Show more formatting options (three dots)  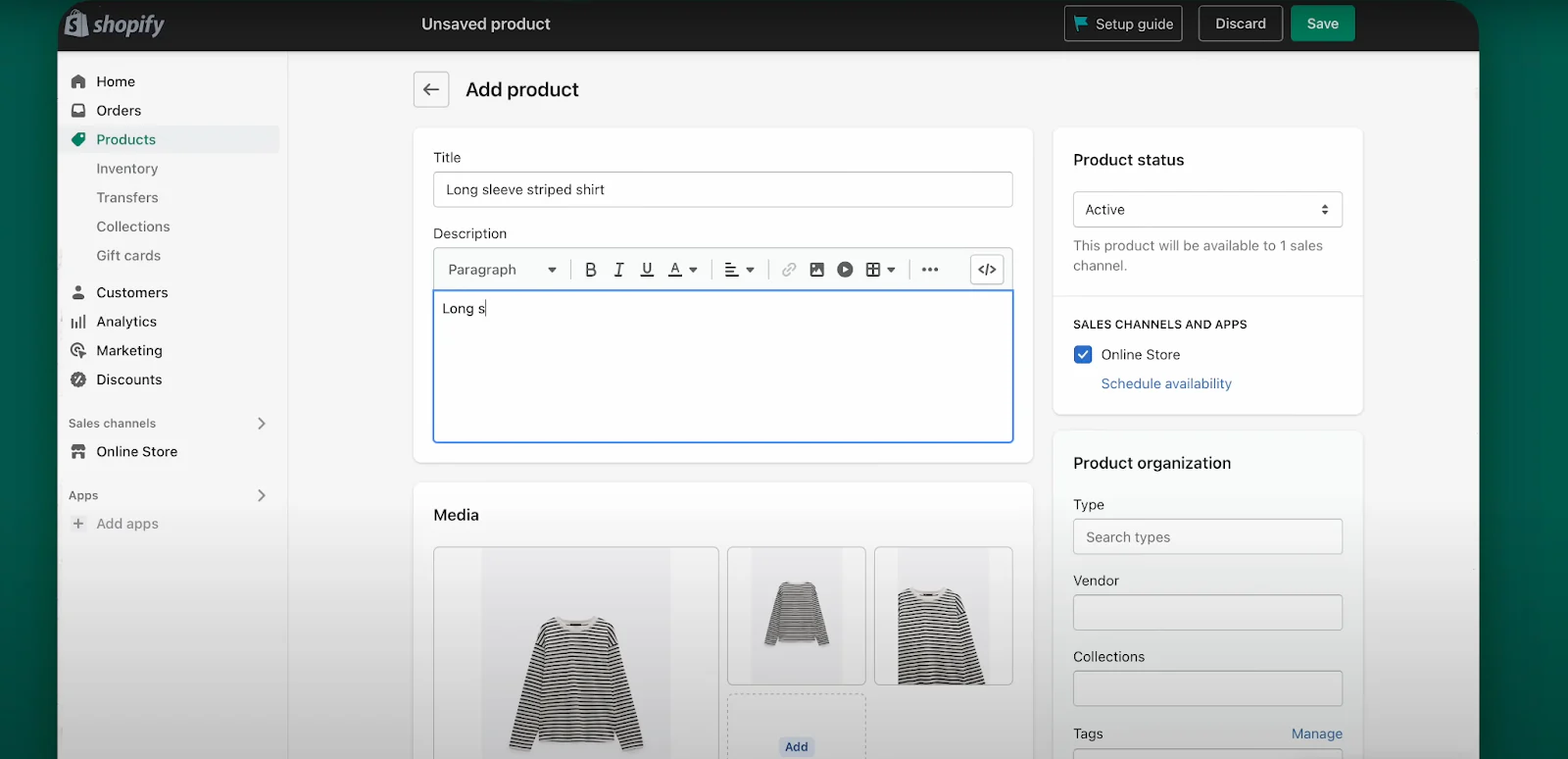point(930,270)
